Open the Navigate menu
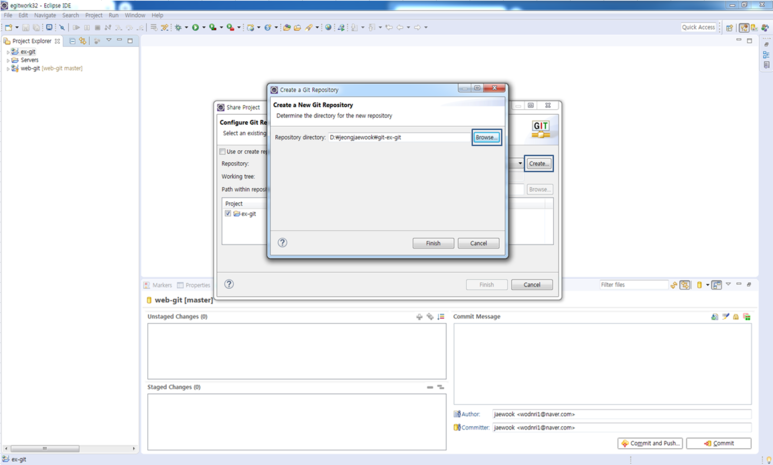The height and width of the screenshot is (465, 773). pyautogui.click(x=45, y=15)
